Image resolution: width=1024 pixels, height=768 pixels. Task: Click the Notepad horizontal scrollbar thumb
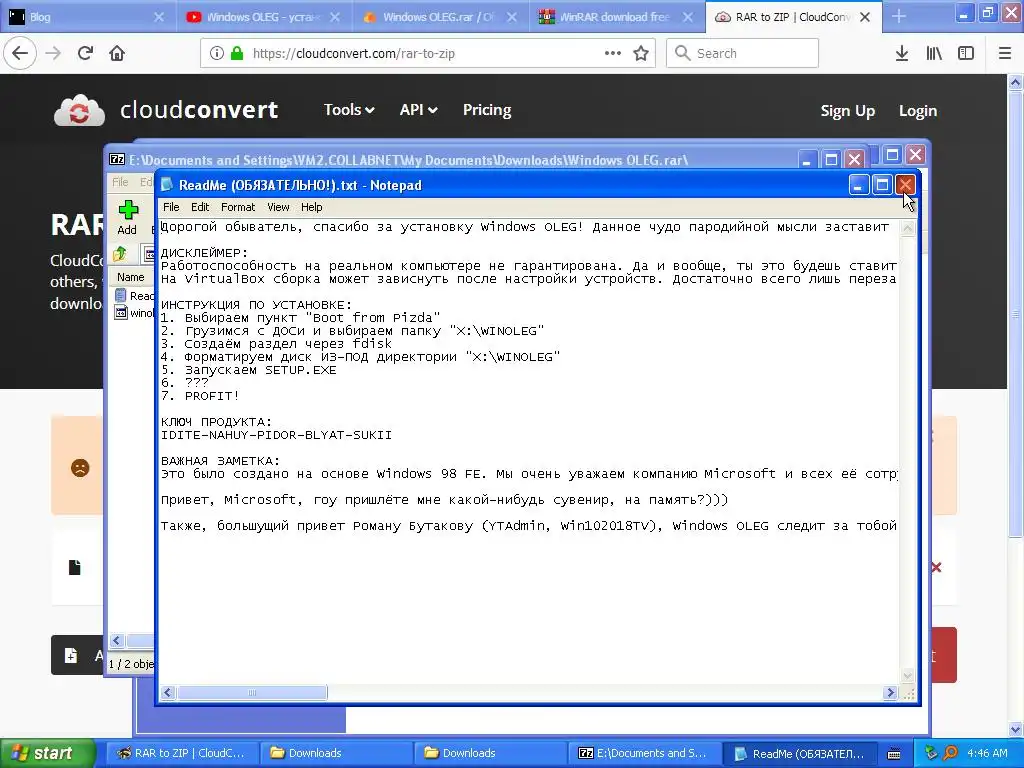pyautogui.click(x=252, y=692)
